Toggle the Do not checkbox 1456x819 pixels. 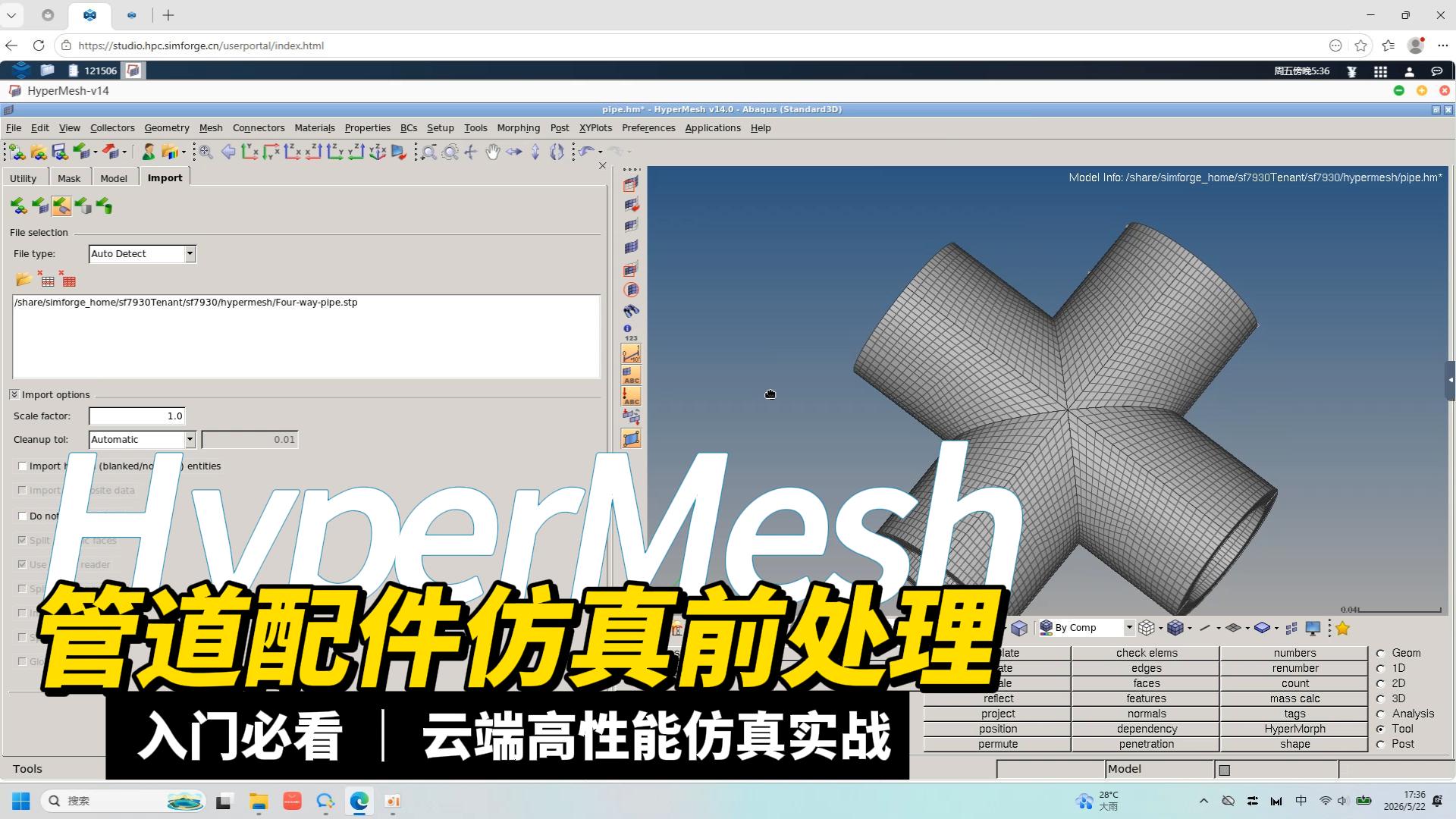pyautogui.click(x=22, y=516)
